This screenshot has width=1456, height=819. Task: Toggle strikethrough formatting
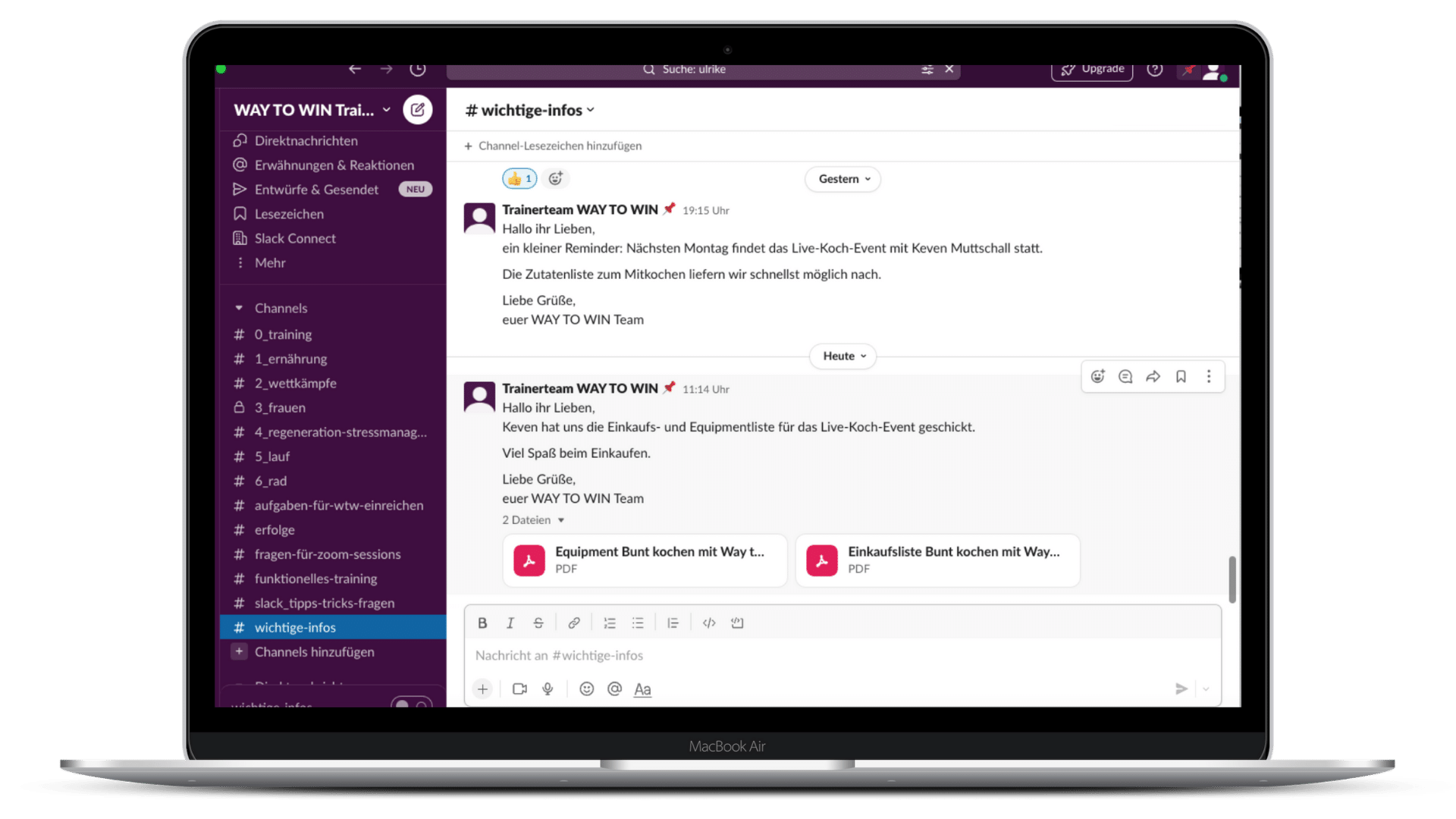point(538,623)
